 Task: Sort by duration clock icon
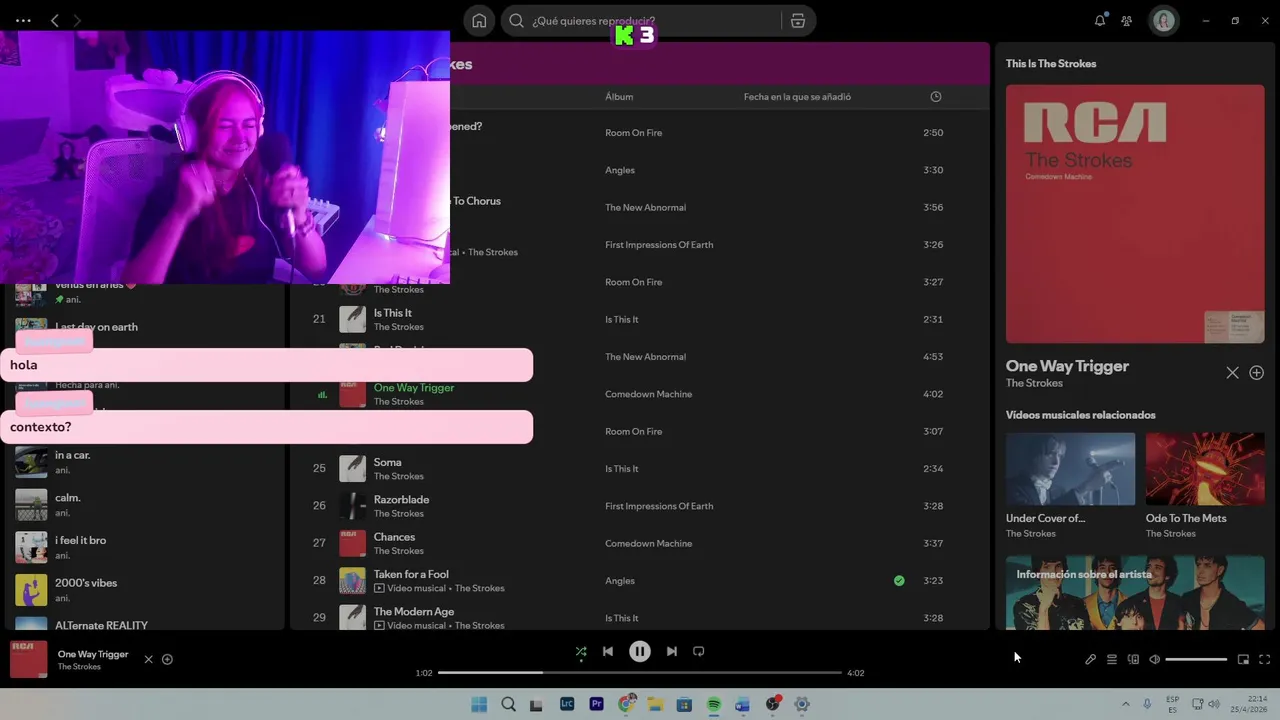[936, 97]
